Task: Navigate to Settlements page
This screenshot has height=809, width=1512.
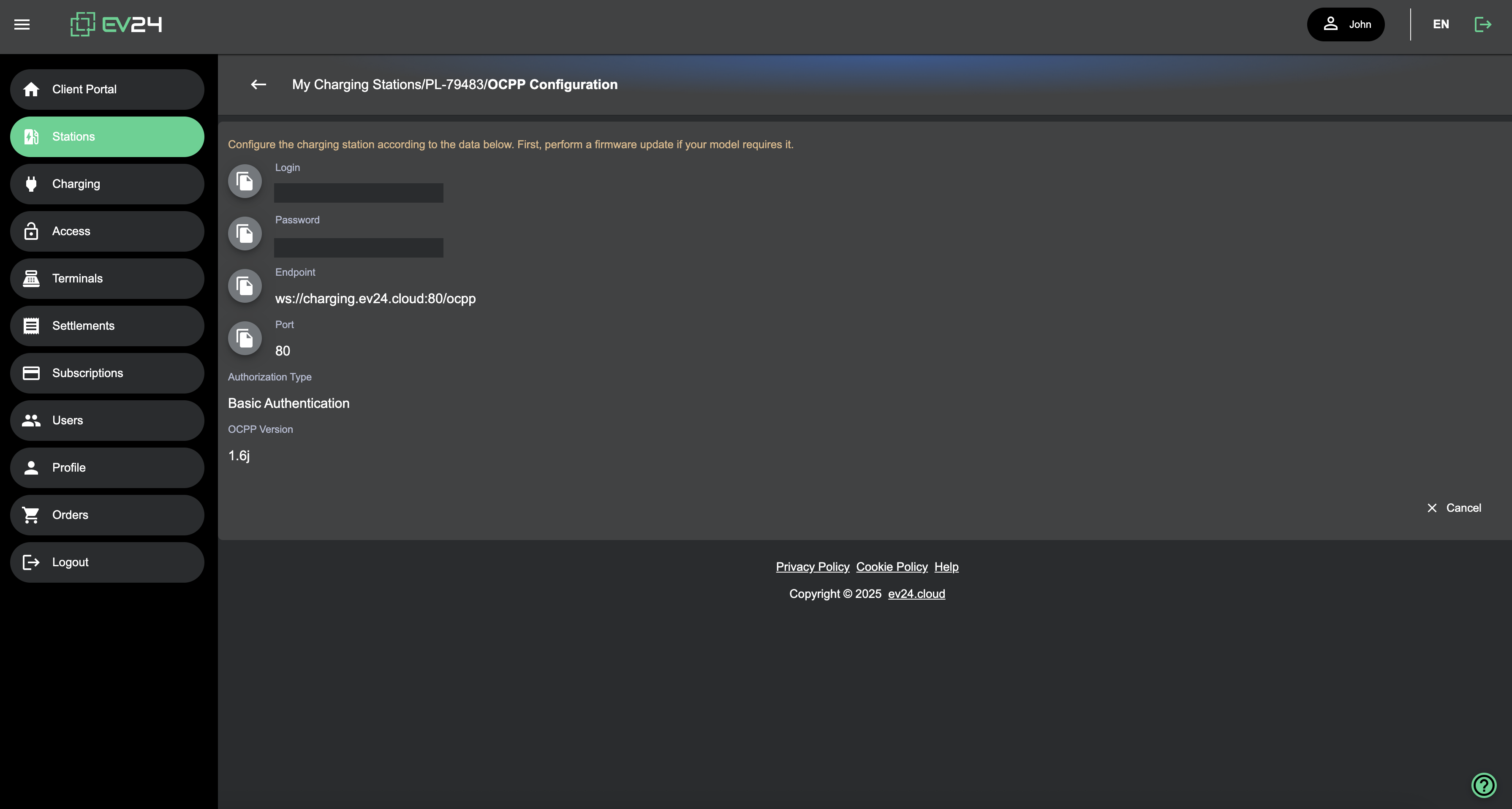Action: 107,326
